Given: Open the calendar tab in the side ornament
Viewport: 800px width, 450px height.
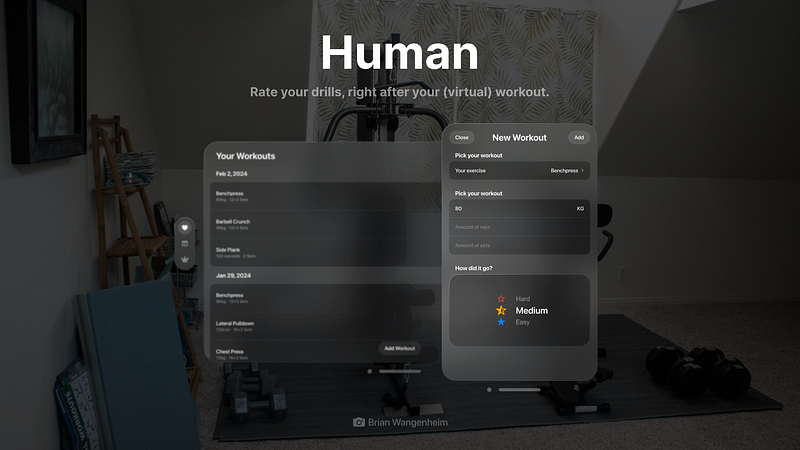Looking at the screenshot, I should coord(185,243).
